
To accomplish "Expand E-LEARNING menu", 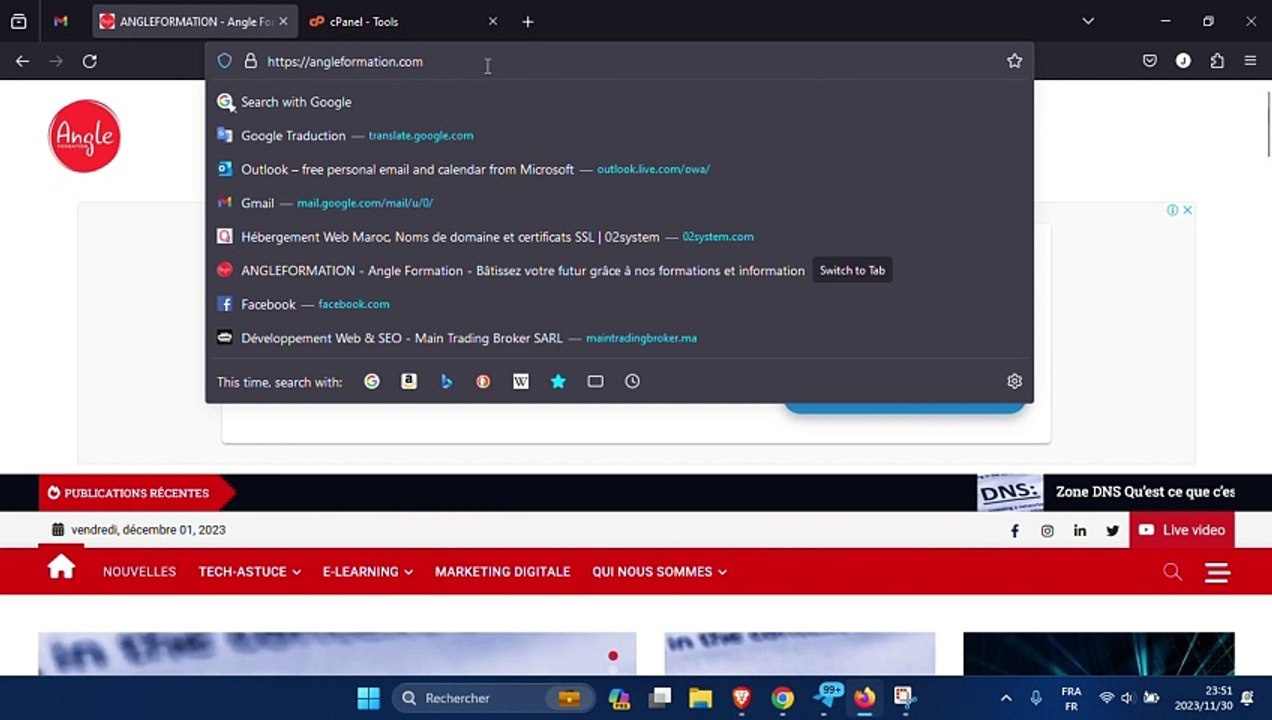I will (368, 572).
